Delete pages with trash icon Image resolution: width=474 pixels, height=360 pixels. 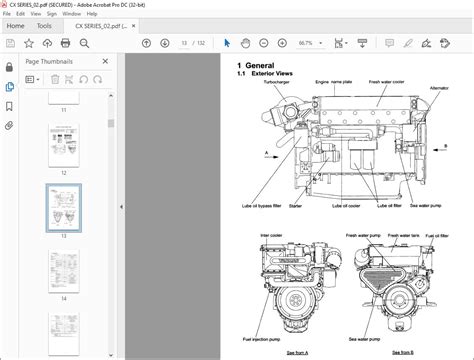click(x=55, y=79)
